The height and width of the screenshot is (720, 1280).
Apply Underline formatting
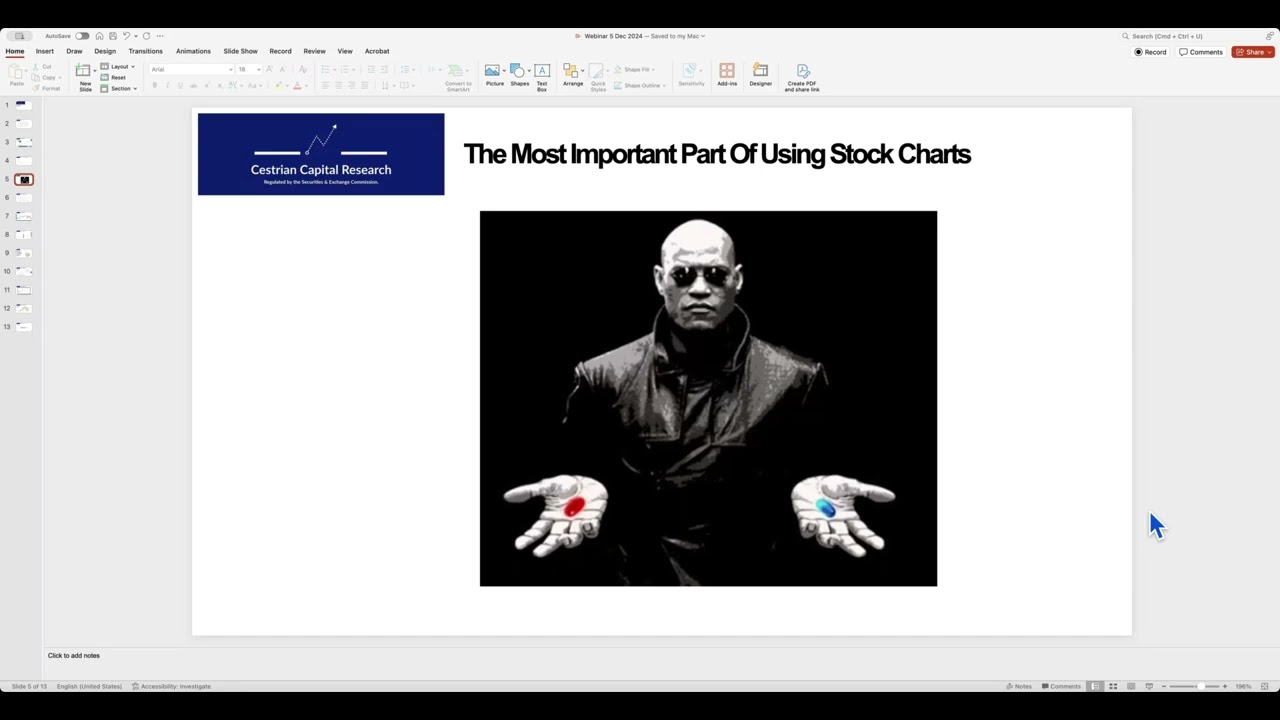(180, 86)
